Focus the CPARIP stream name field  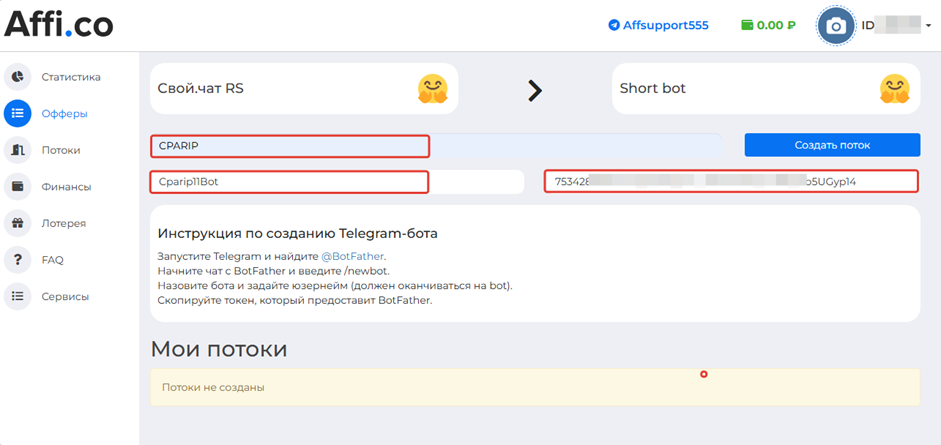(436, 146)
